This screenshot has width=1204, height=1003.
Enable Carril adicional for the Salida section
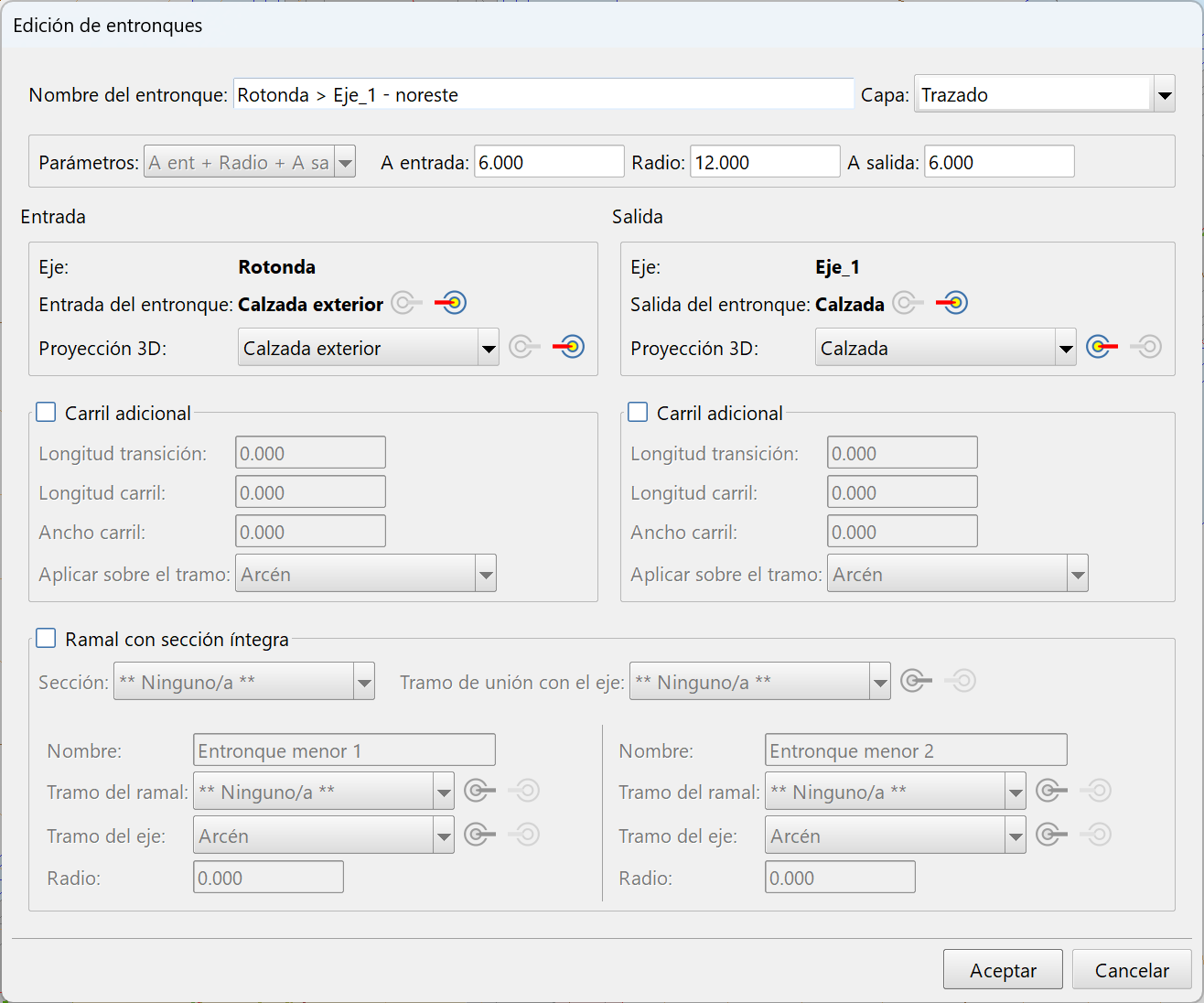pyautogui.click(x=638, y=412)
